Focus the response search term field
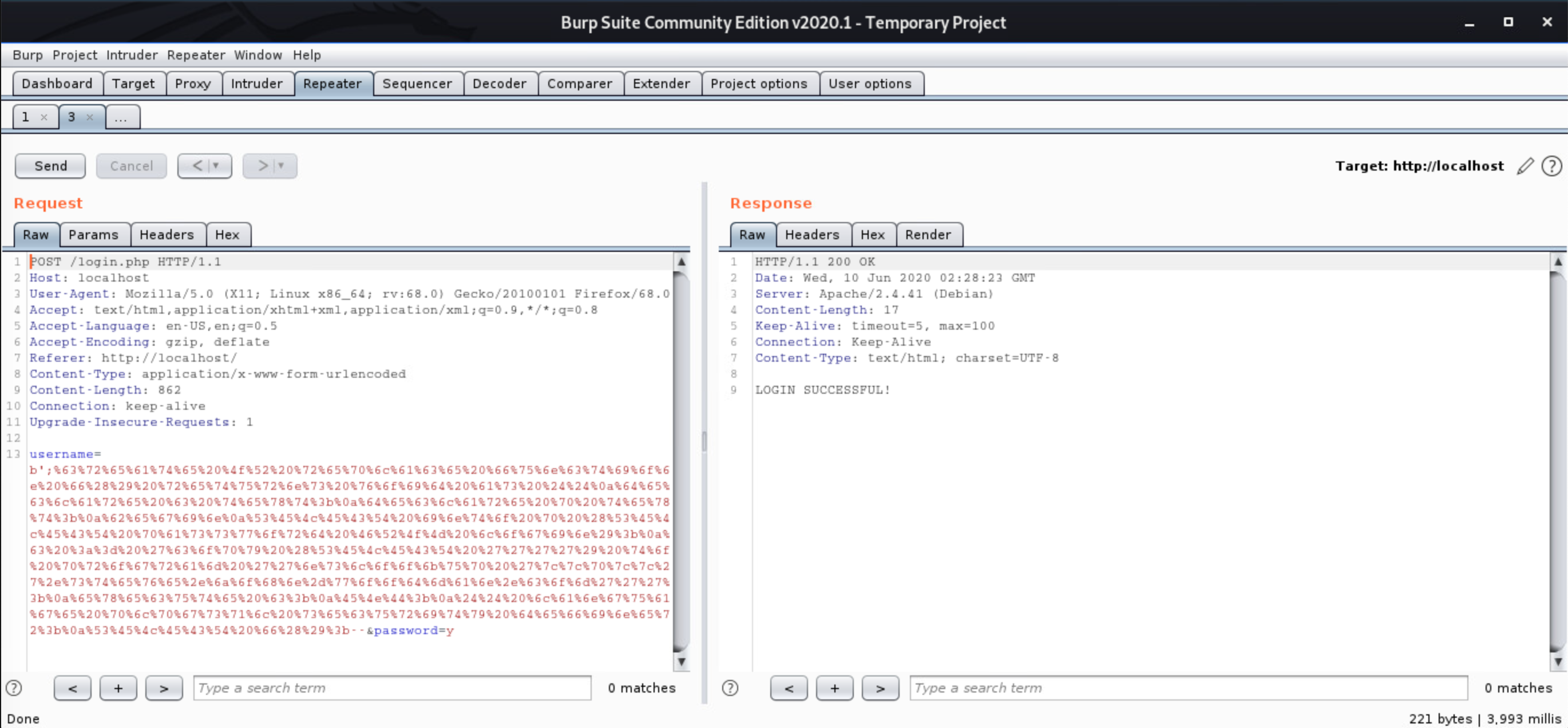 tap(1188, 688)
